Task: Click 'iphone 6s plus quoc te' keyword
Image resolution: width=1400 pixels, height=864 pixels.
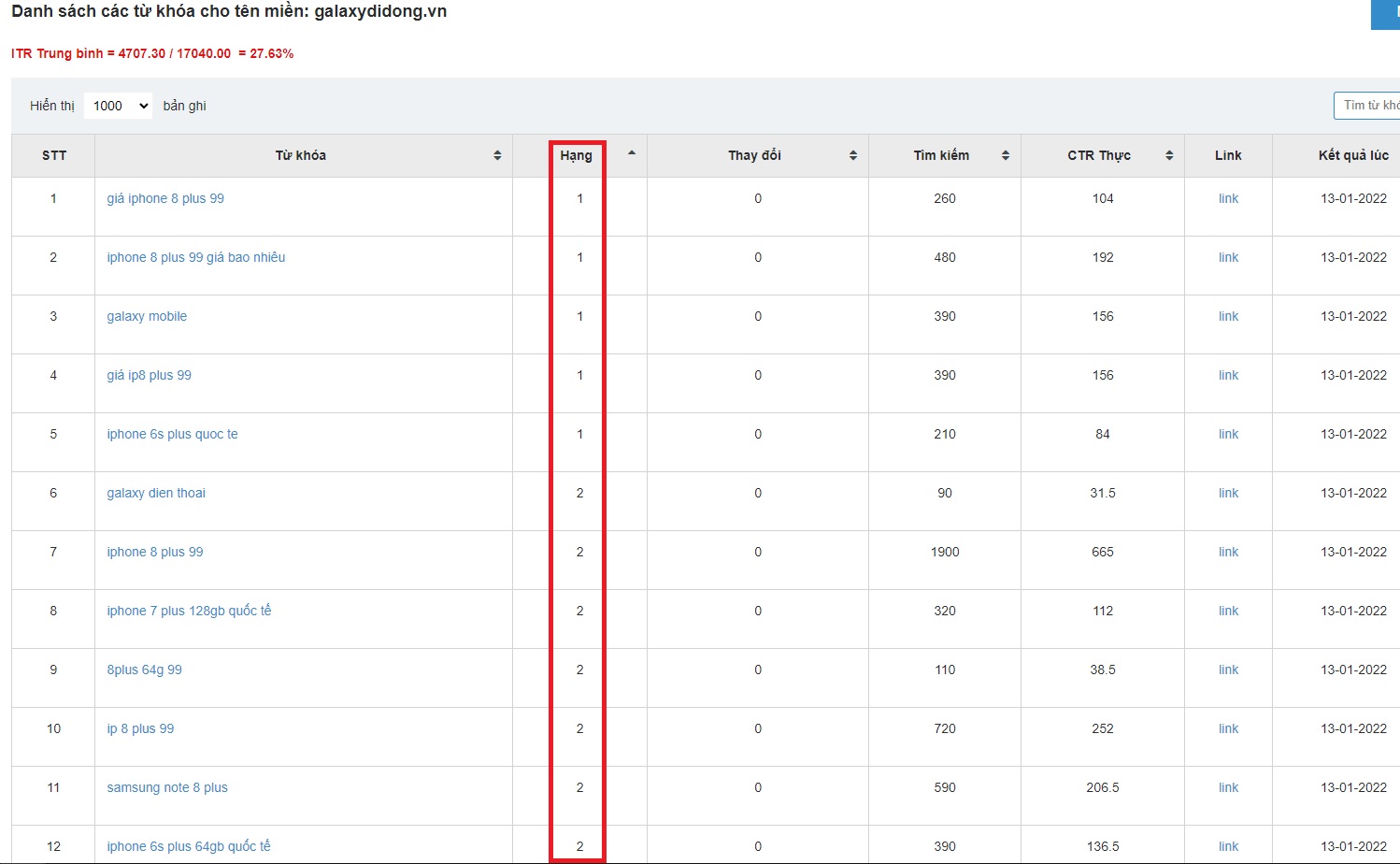Action: [172, 434]
